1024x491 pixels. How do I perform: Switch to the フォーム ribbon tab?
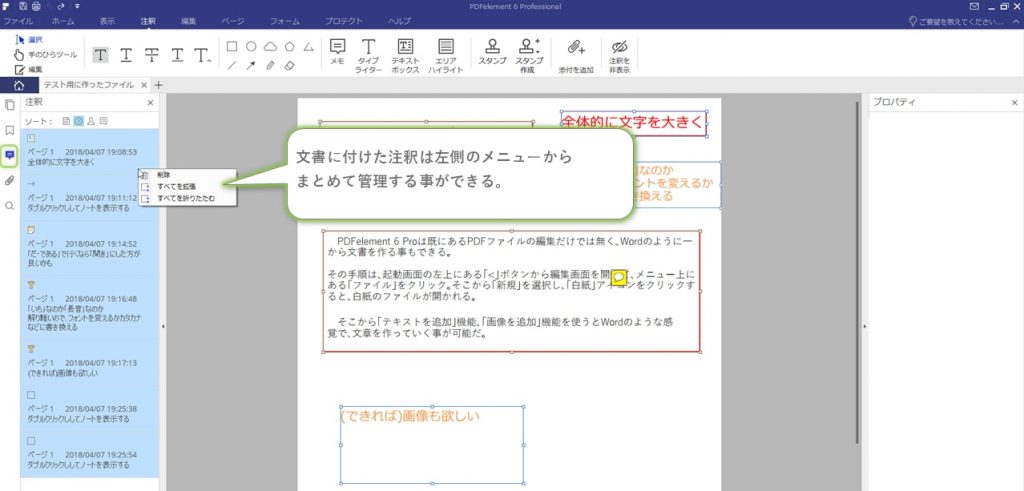285,20
